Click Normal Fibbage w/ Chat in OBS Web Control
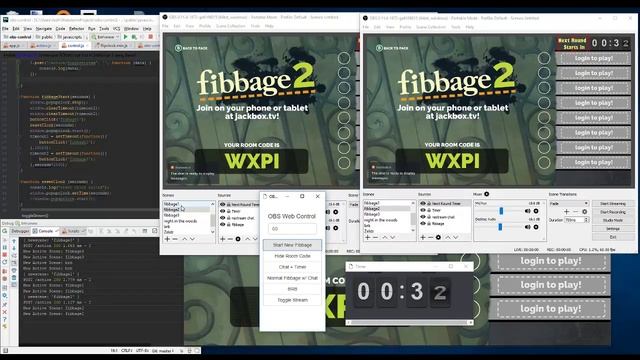This screenshot has width=640, height=360. pyautogui.click(x=292, y=278)
